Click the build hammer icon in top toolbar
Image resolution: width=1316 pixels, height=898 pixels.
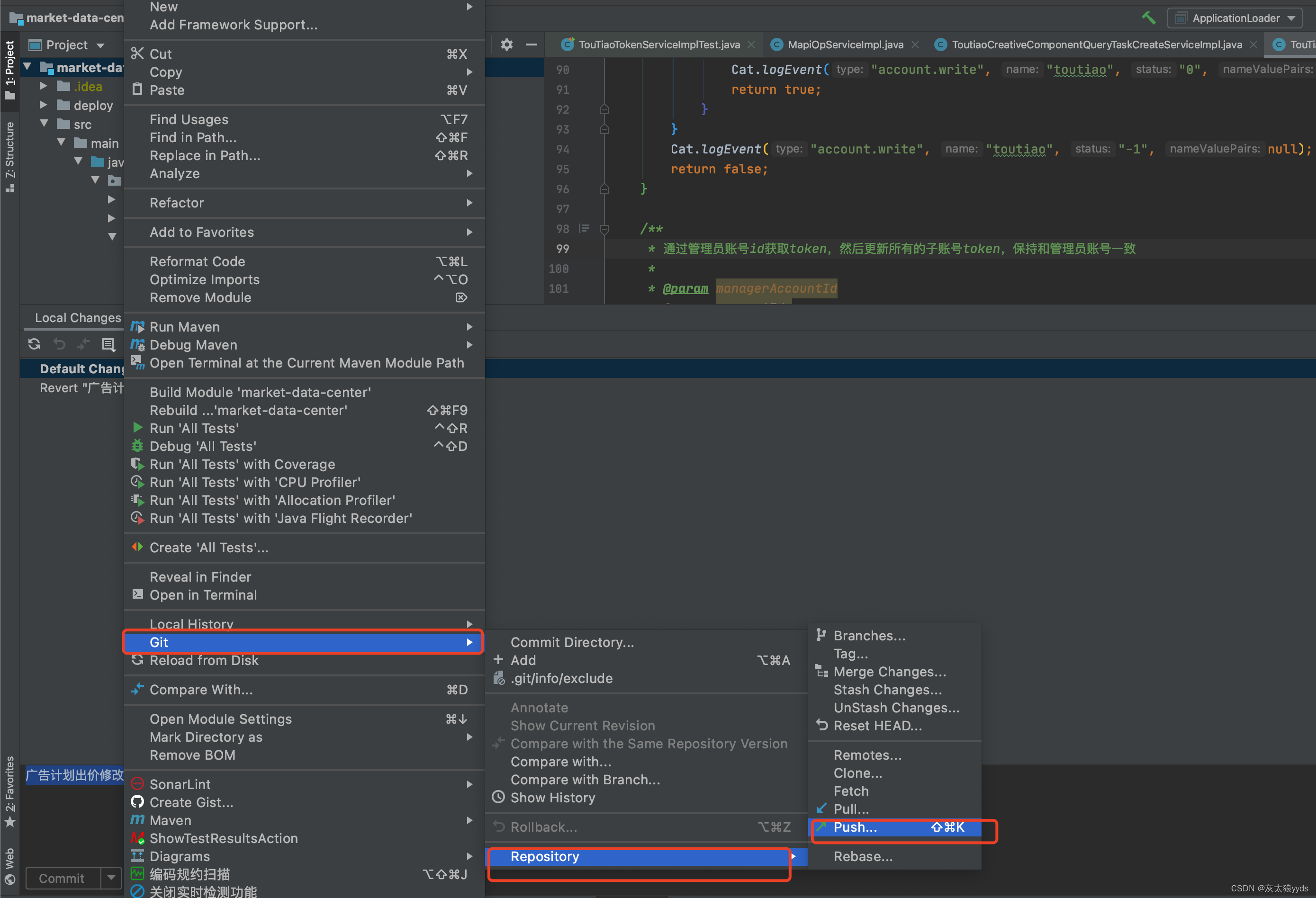pos(1148,18)
